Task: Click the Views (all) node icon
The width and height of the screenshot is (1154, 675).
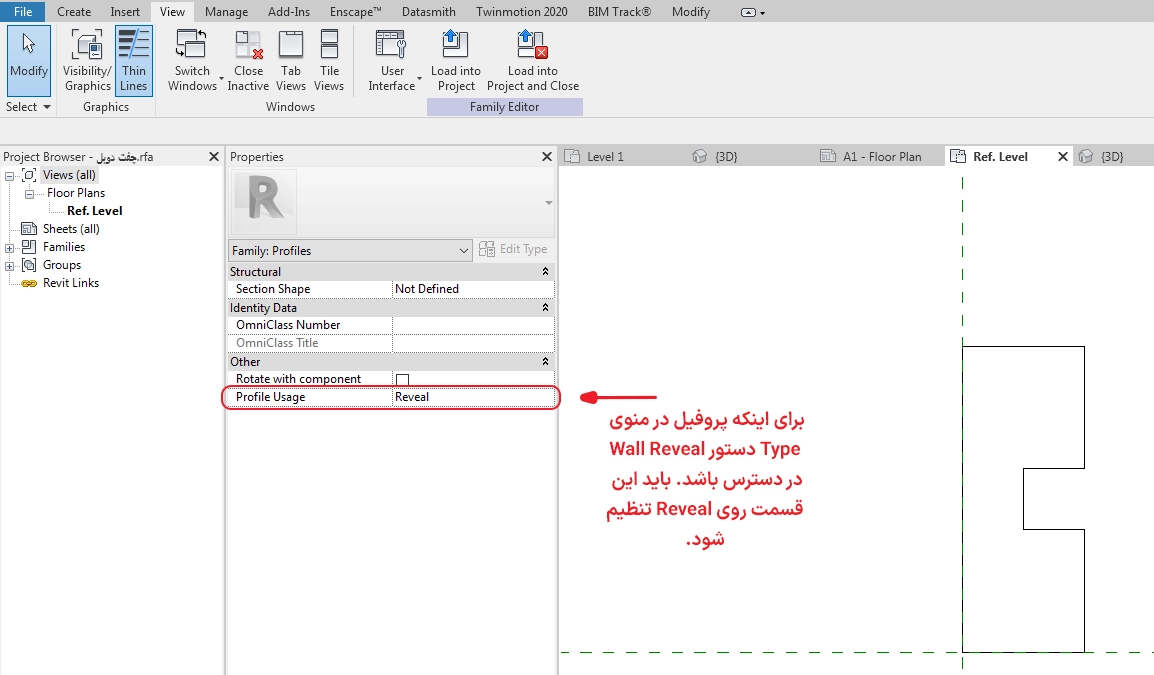Action: click(29, 175)
